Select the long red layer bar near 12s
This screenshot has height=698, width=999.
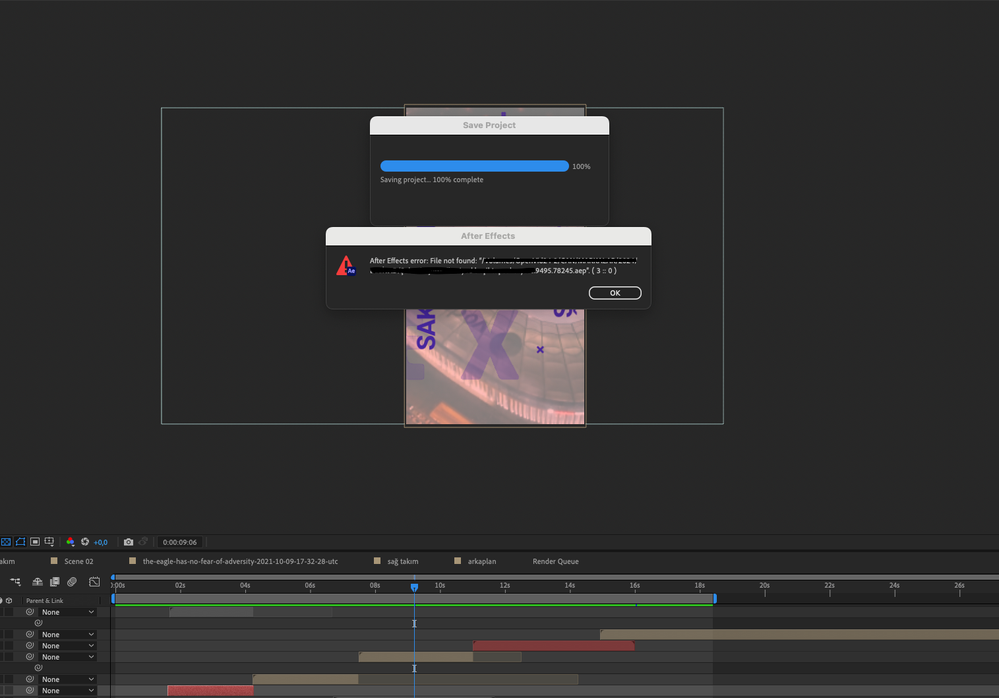pyautogui.click(x=554, y=646)
